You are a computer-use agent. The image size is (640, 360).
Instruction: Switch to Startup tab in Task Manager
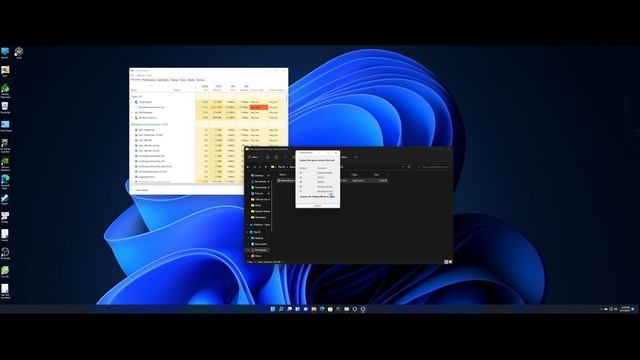pos(175,80)
